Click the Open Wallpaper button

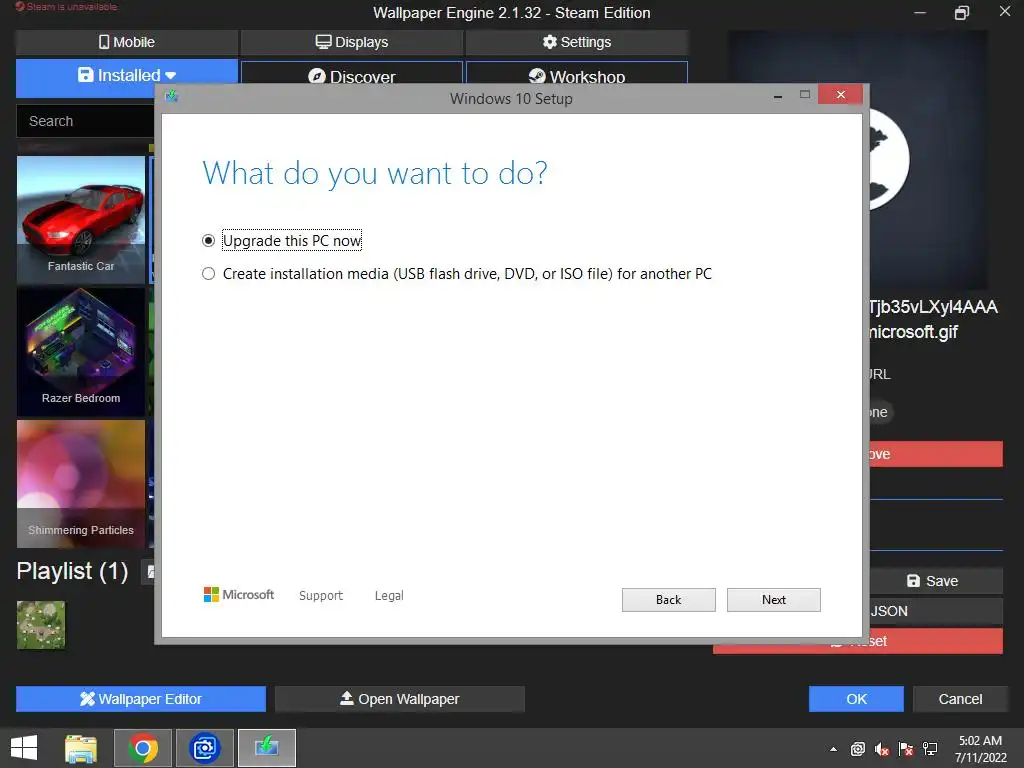click(x=400, y=699)
